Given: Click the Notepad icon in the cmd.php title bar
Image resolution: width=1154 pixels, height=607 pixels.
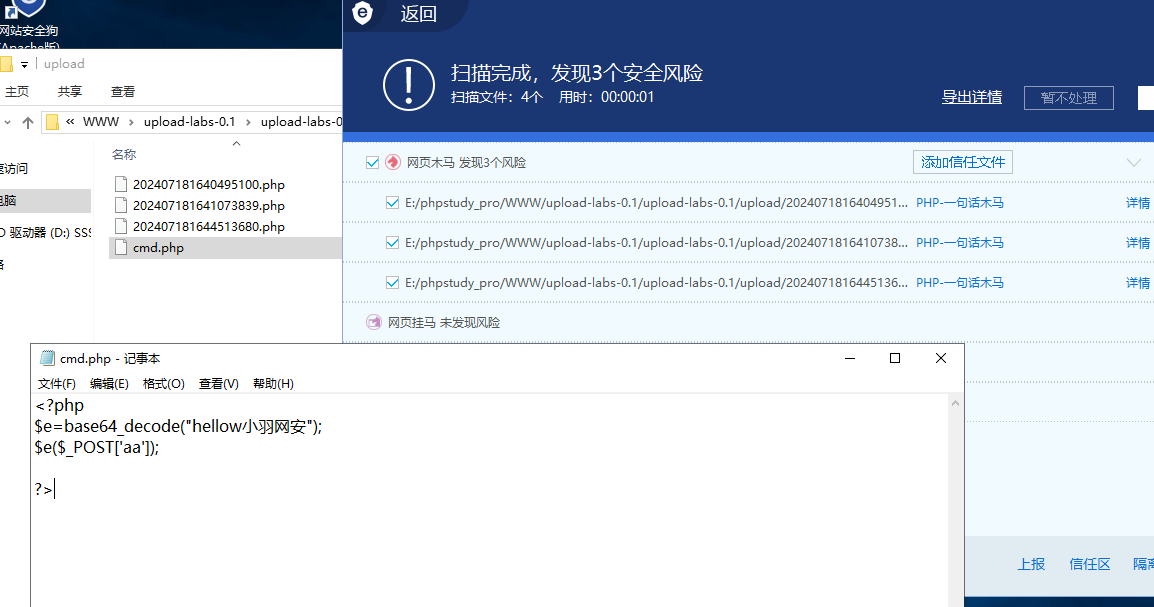Looking at the screenshot, I should point(47,358).
